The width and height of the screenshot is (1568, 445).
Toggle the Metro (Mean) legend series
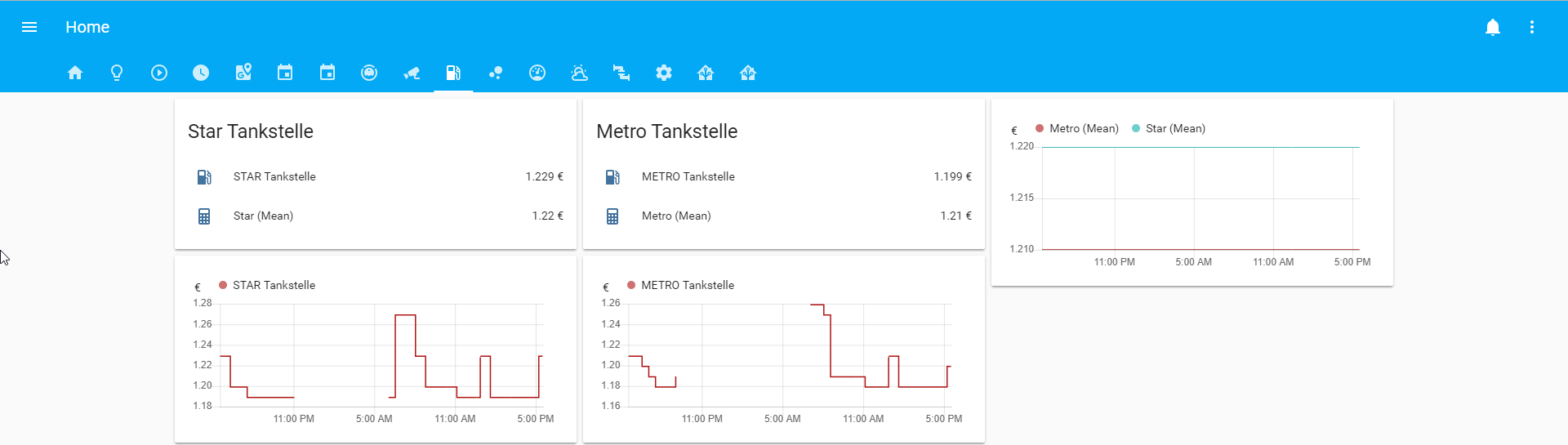(x=1077, y=128)
